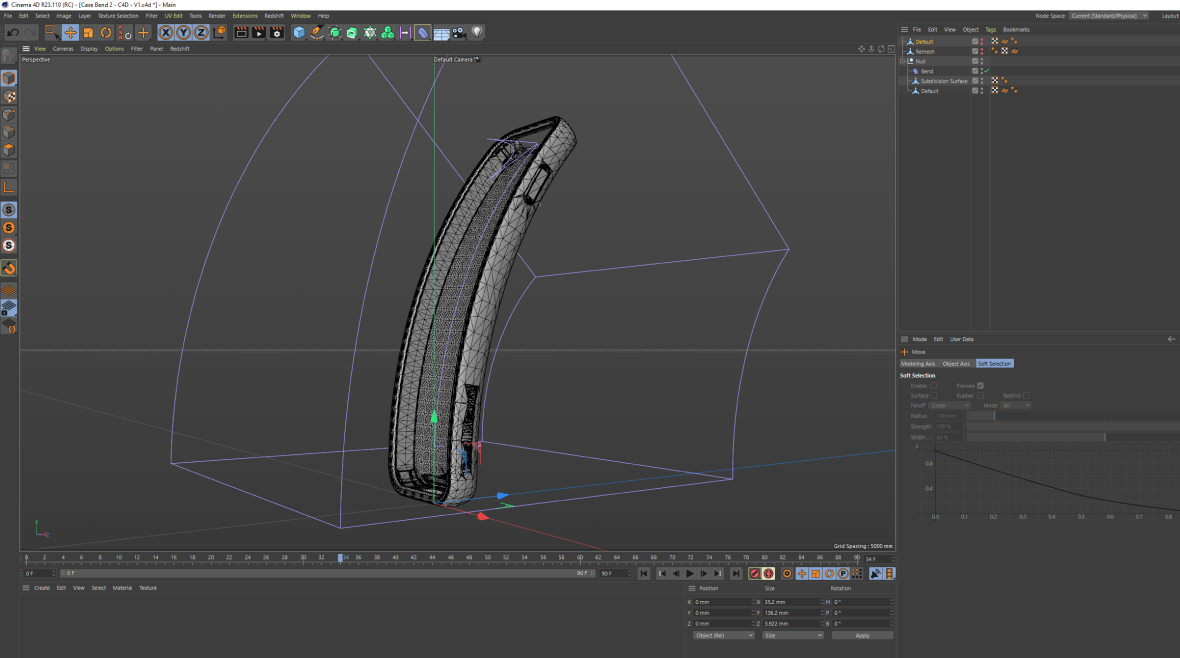Click the Undo arrow icon
This screenshot has width=1180, height=658.
click(x=12, y=33)
